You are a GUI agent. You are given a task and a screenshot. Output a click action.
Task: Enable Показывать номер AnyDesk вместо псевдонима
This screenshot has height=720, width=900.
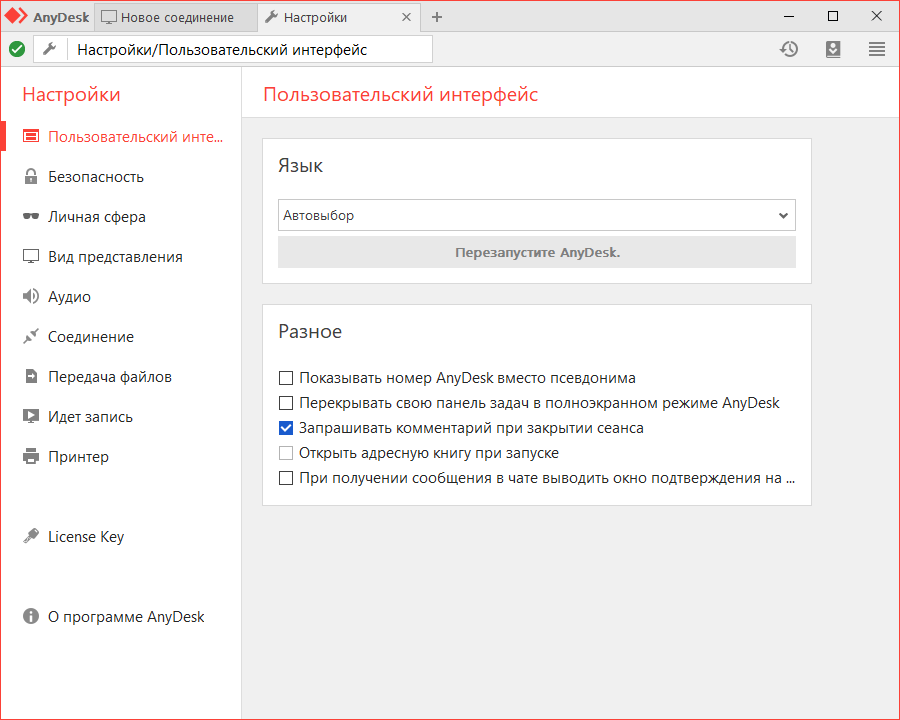click(286, 378)
